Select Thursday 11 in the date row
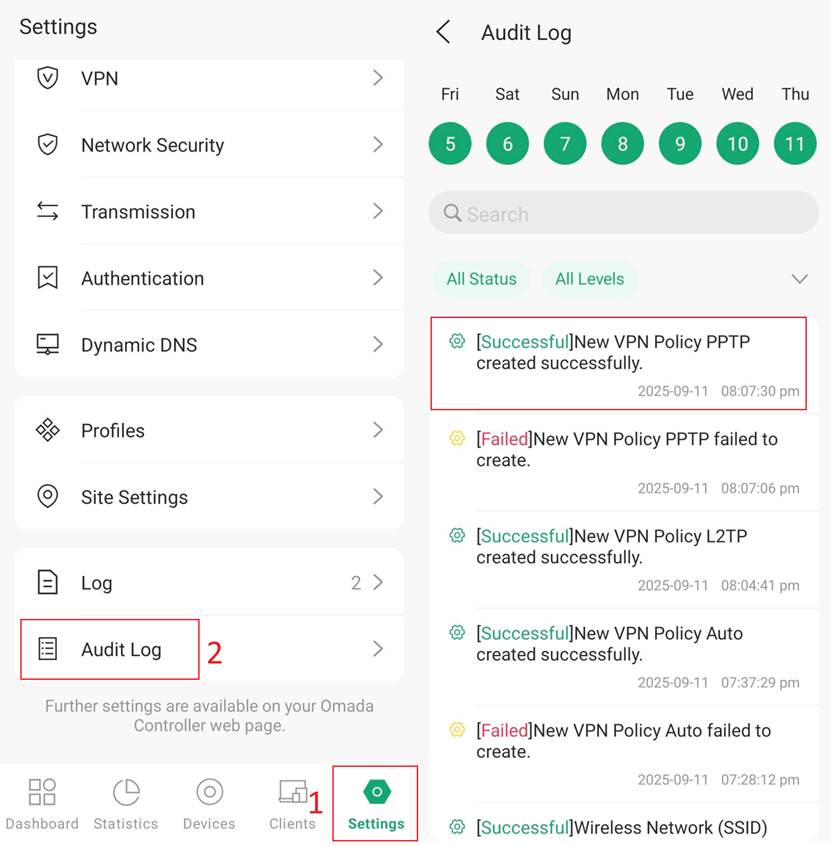The width and height of the screenshot is (831, 846). point(795,144)
